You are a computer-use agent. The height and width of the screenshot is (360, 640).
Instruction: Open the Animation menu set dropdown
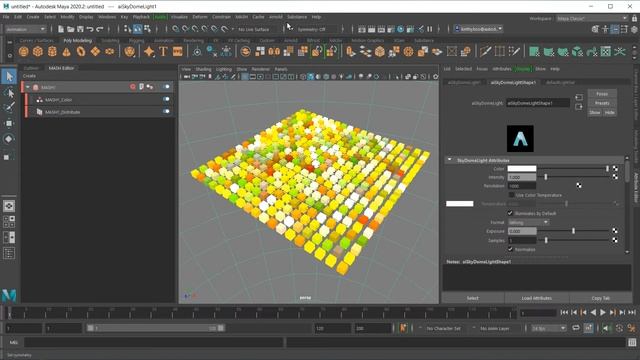26,29
